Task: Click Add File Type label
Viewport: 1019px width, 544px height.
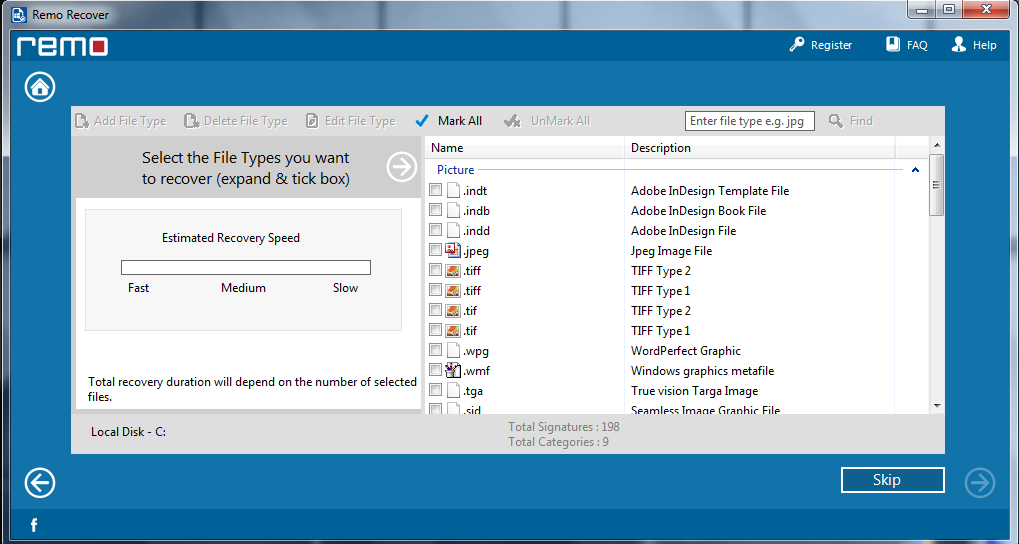Action: coord(130,121)
